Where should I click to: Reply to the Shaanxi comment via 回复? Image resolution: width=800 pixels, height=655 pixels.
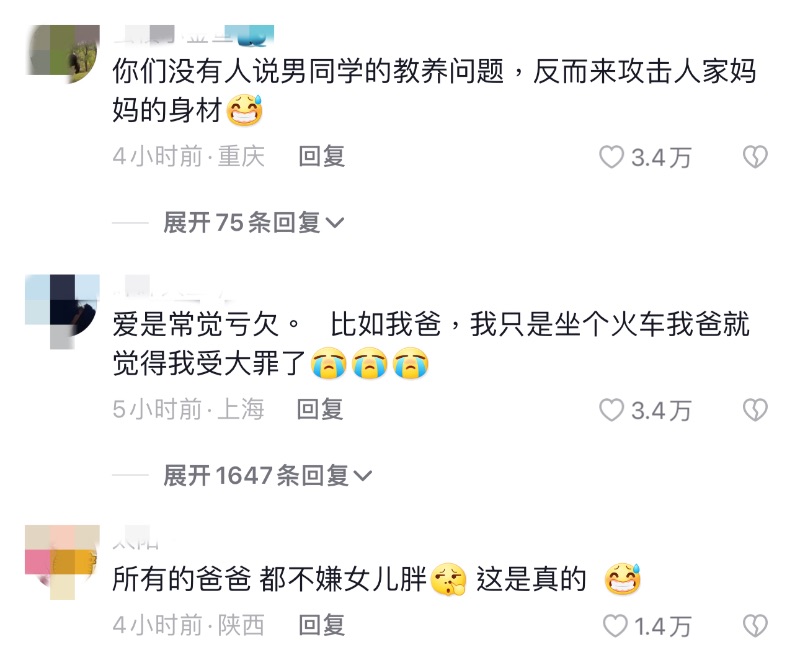321,625
